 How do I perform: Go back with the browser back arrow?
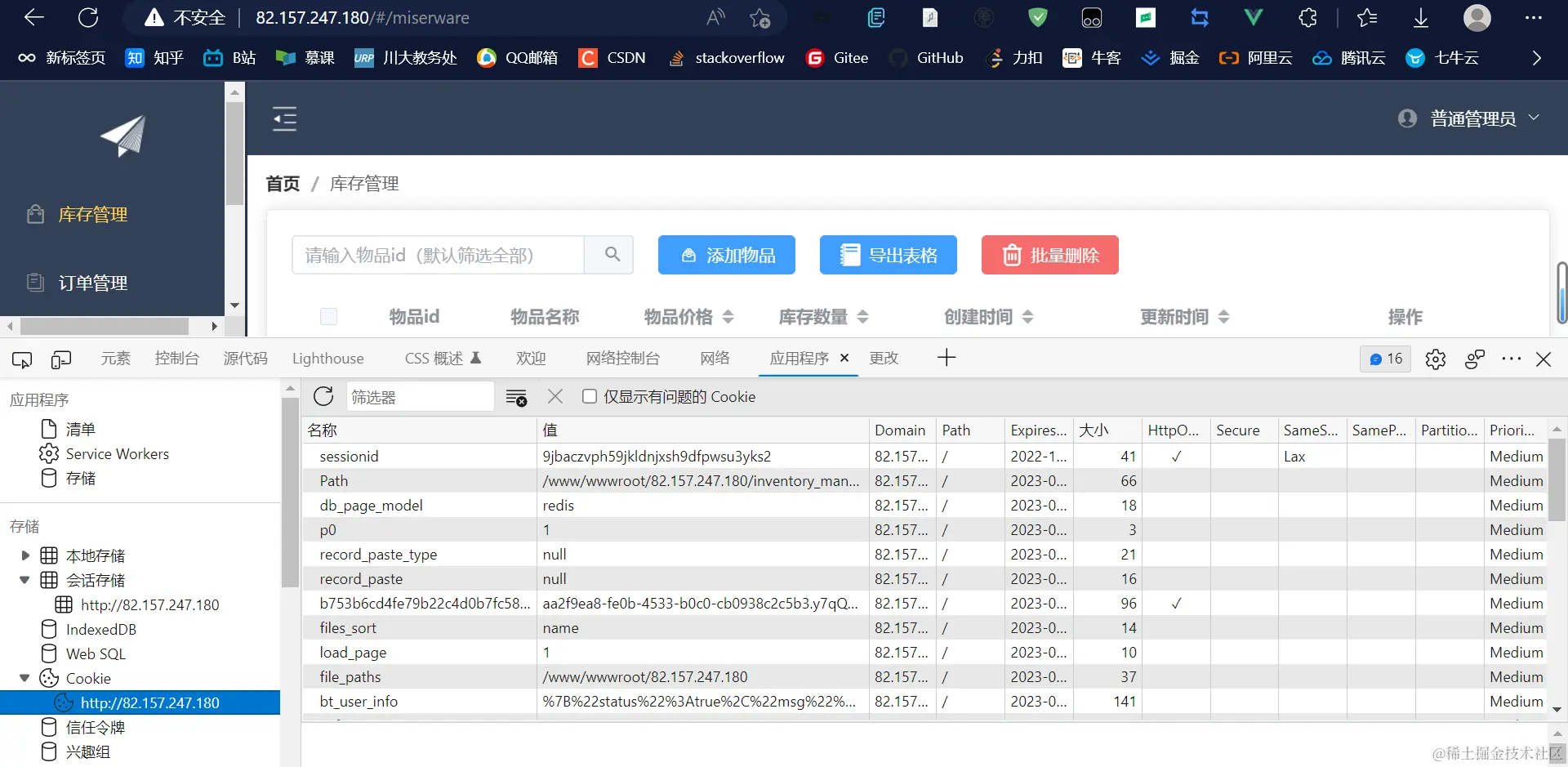click(33, 17)
